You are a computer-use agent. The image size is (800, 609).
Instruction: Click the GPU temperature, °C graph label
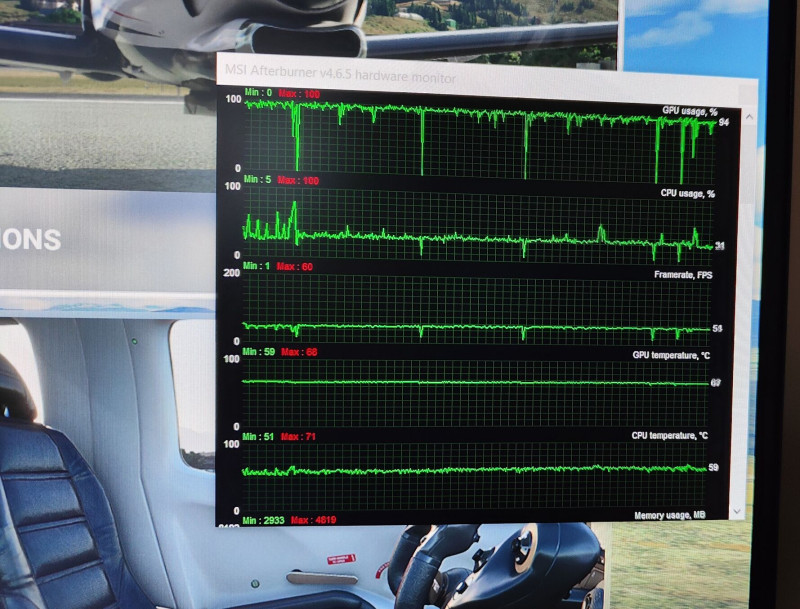point(671,355)
